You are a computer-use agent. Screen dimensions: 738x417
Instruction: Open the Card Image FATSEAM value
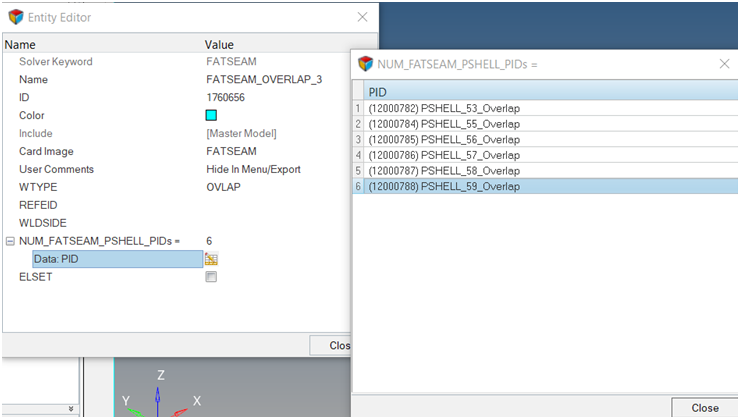pos(230,151)
